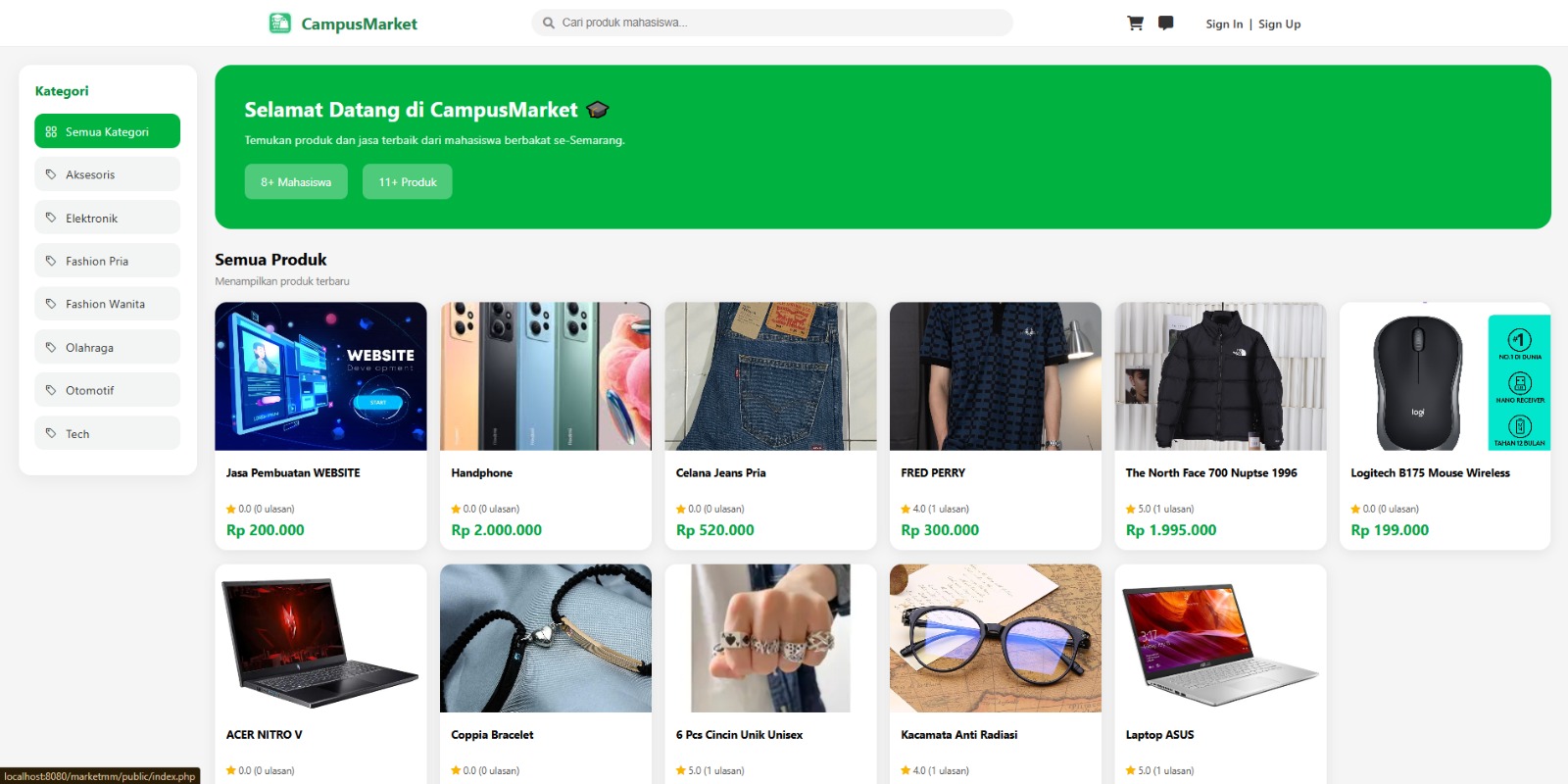Click the Rp 199.000 price
The image size is (1568, 784).
1390,530
